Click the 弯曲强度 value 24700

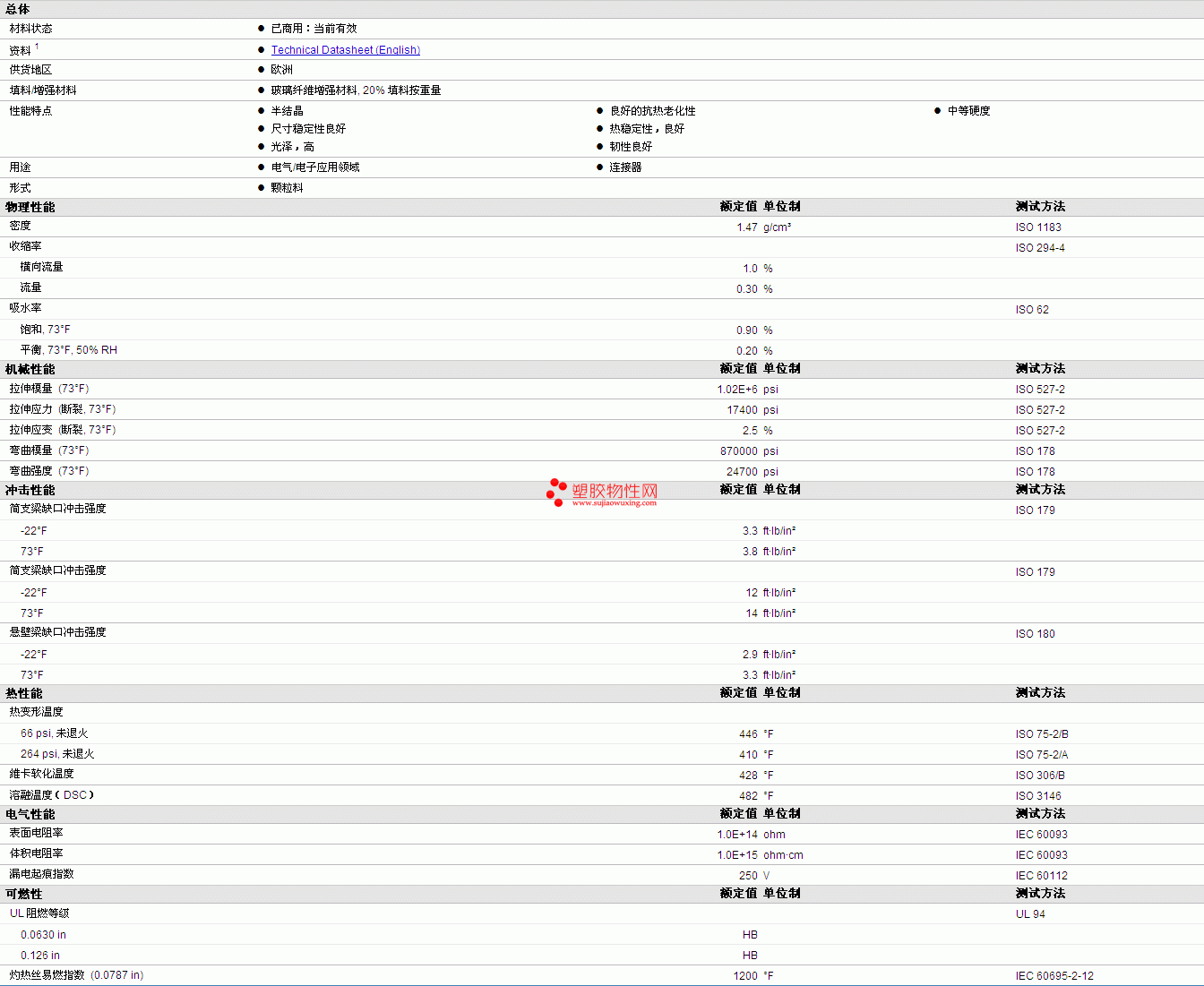coord(741,472)
